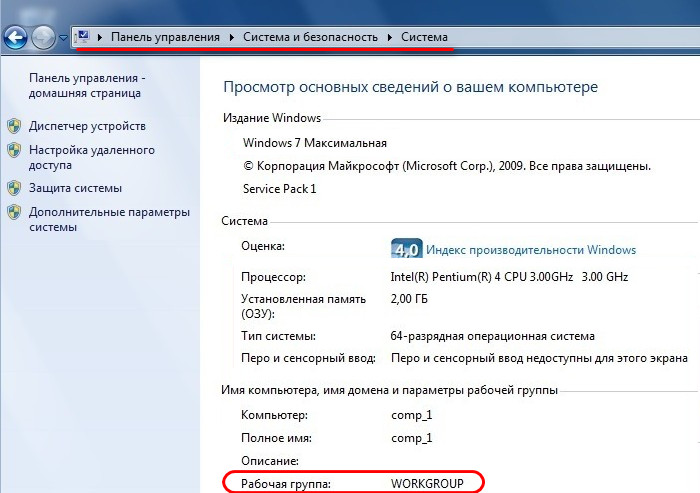700x493 pixels.
Task: Click the Windows 7 Максимальная edition text
Action: click(315, 143)
